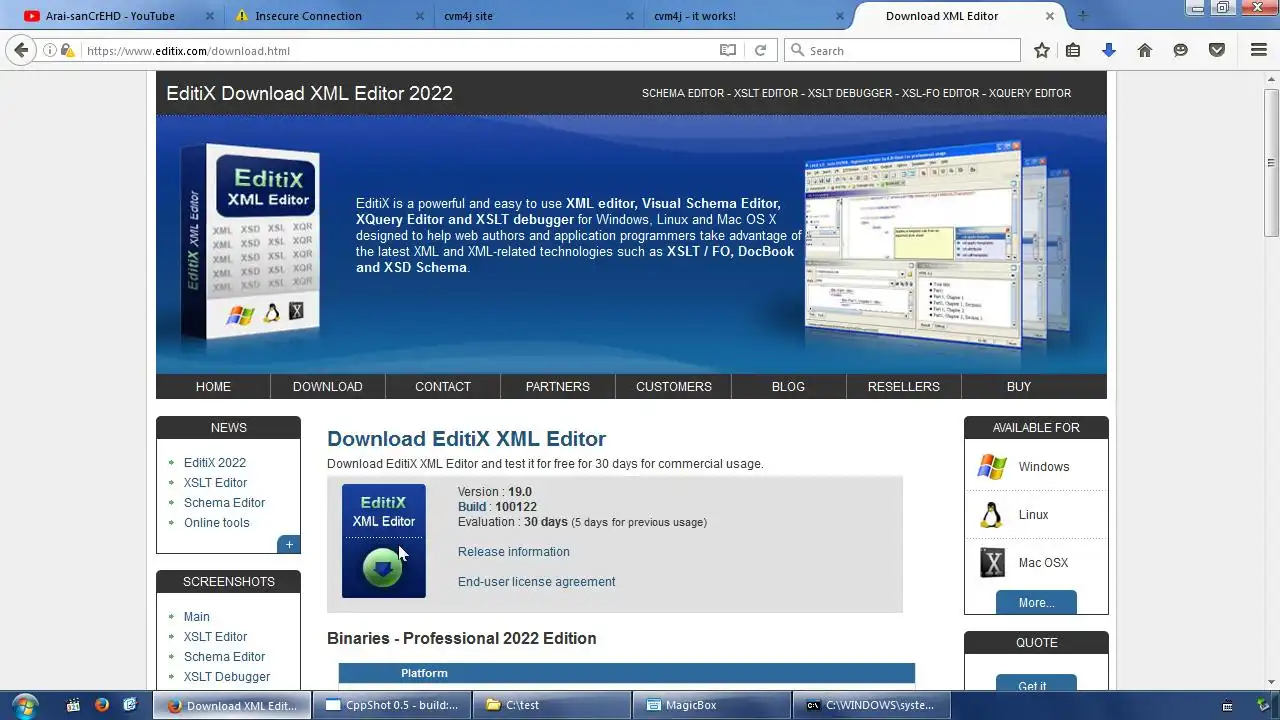Open EditiX 2022 news link

(215, 463)
